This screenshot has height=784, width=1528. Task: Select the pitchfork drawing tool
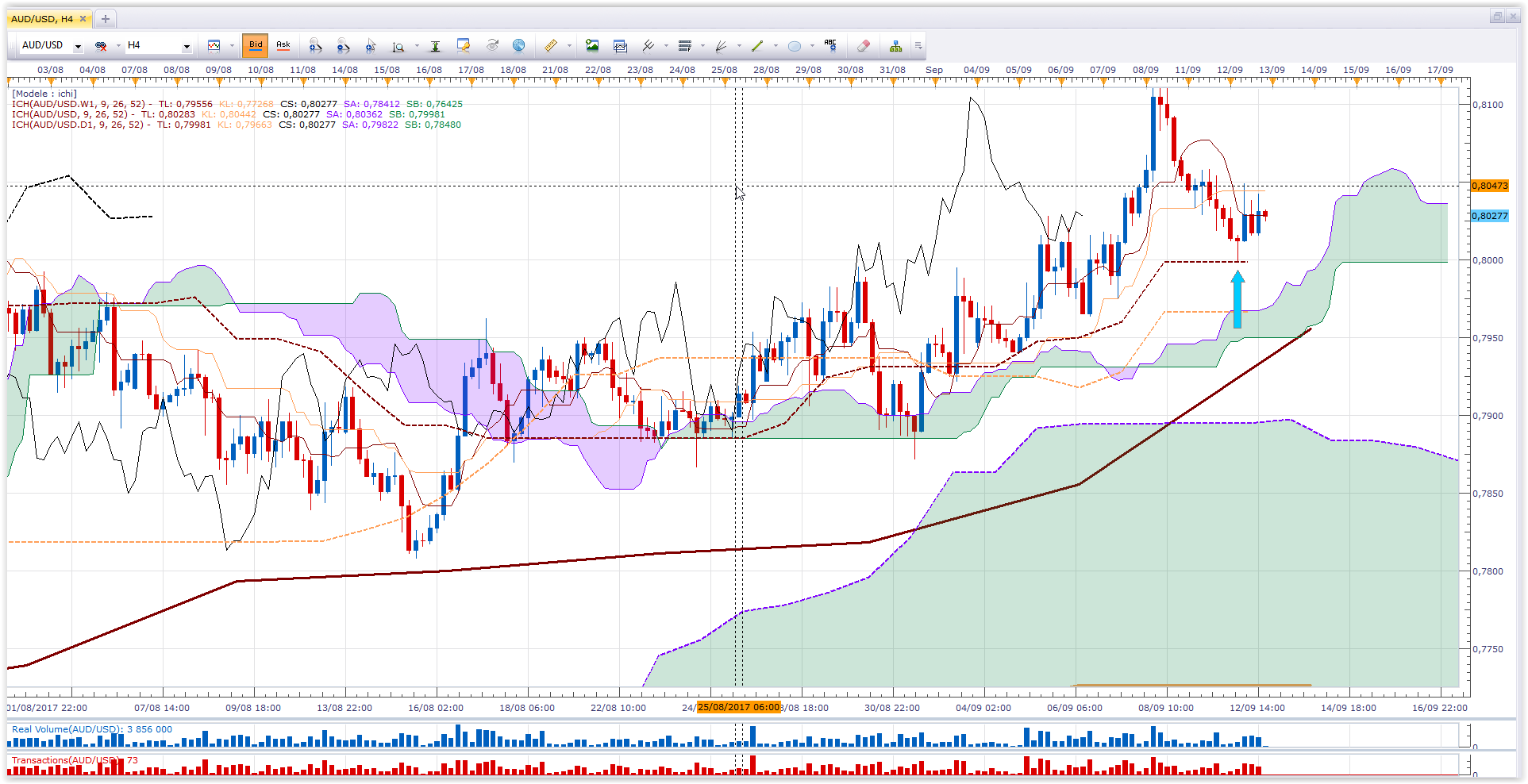pyautogui.click(x=649, y=46)
